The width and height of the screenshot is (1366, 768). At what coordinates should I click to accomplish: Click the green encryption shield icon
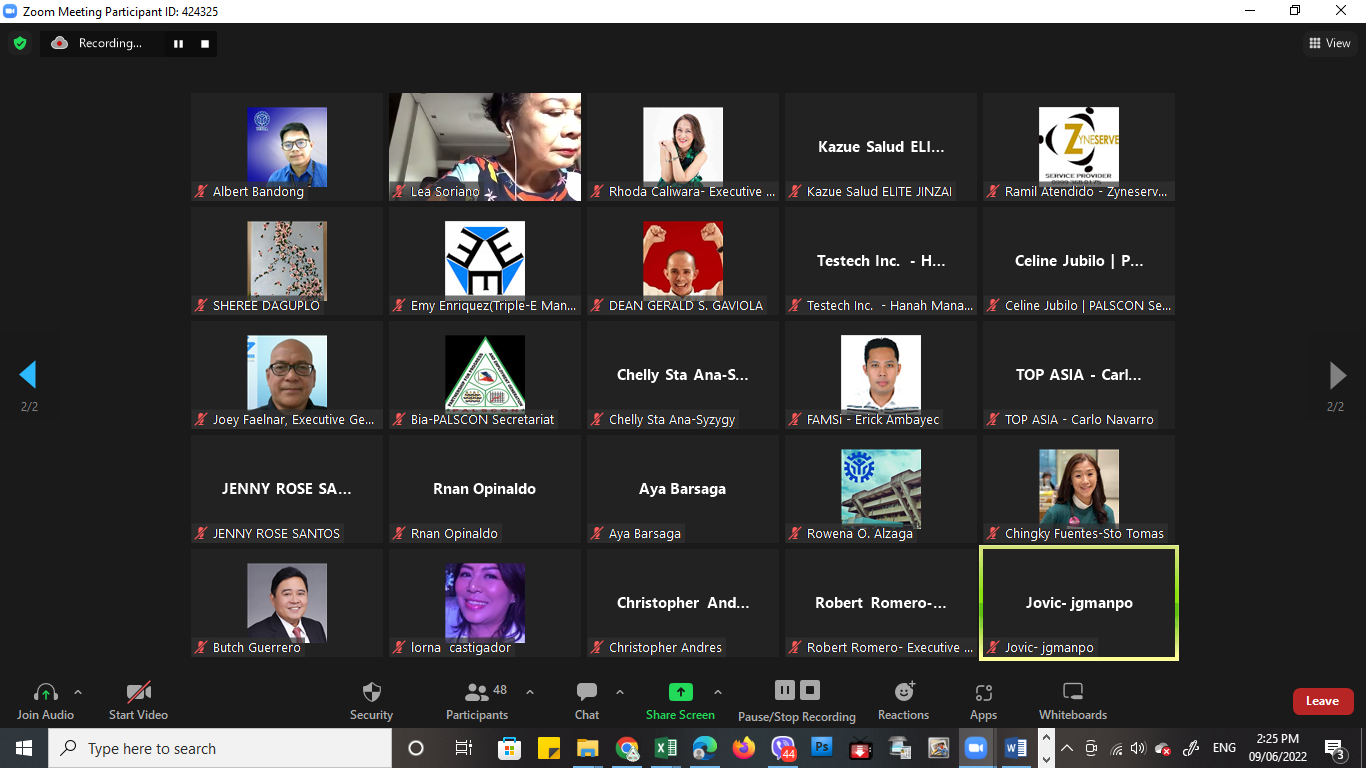19,43
